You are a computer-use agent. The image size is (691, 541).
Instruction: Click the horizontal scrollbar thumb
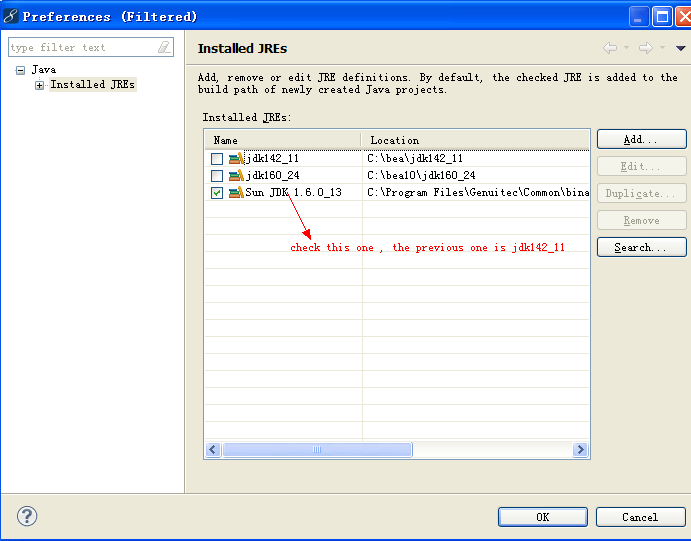pos(317,449)
